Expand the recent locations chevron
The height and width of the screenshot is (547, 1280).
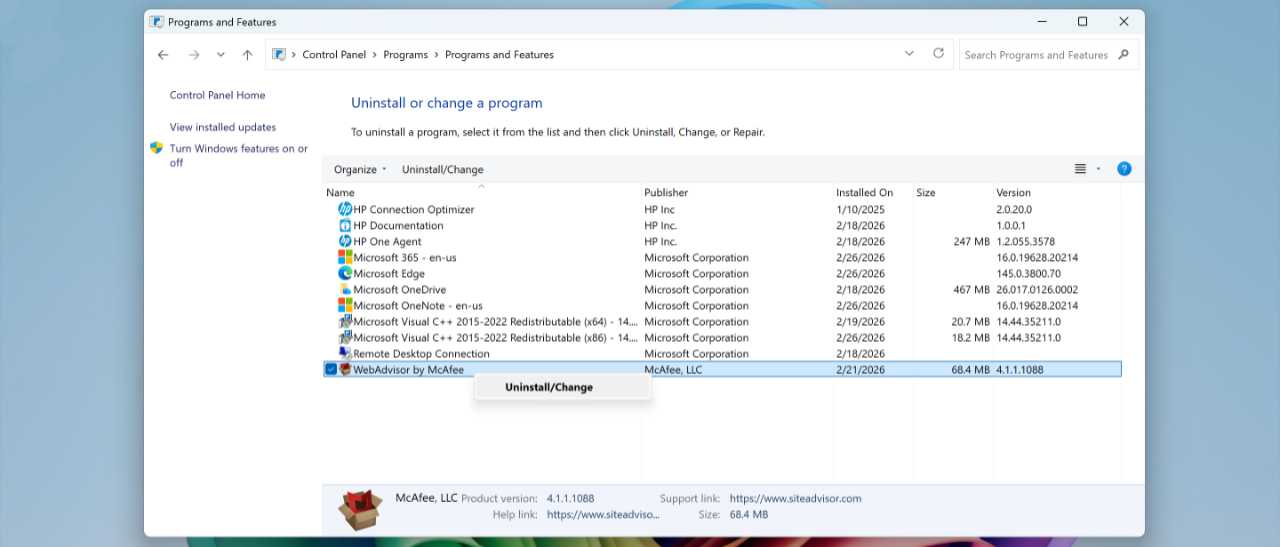click(x=221, y=55)
